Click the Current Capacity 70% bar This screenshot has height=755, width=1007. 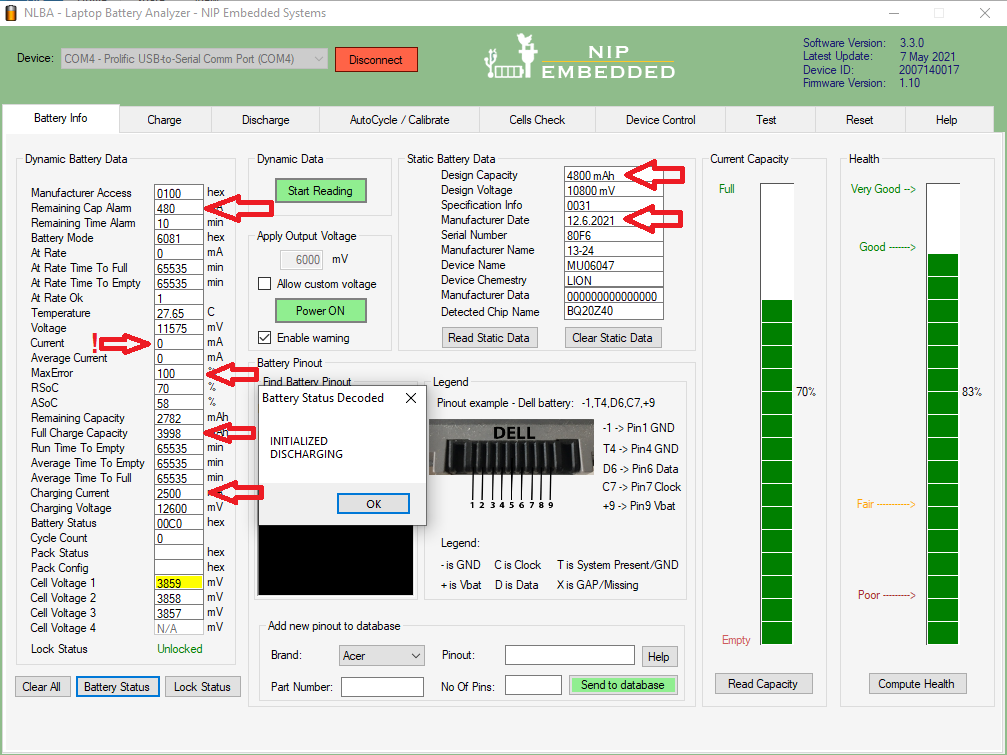click(x=777, y=413)
